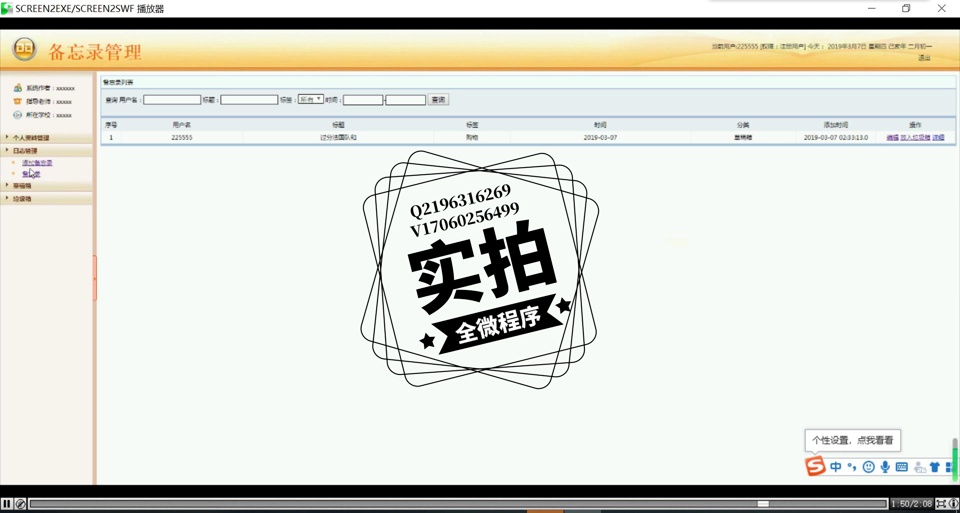The width and height of the screenshot is (960, 513).
Task: Click the 2019-03-07 time cell
Action: pos(601,138)
